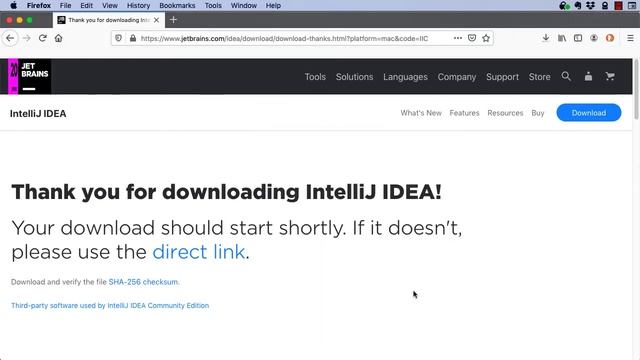Close the 'Thank you for downloading' tab

click(156, 20)
